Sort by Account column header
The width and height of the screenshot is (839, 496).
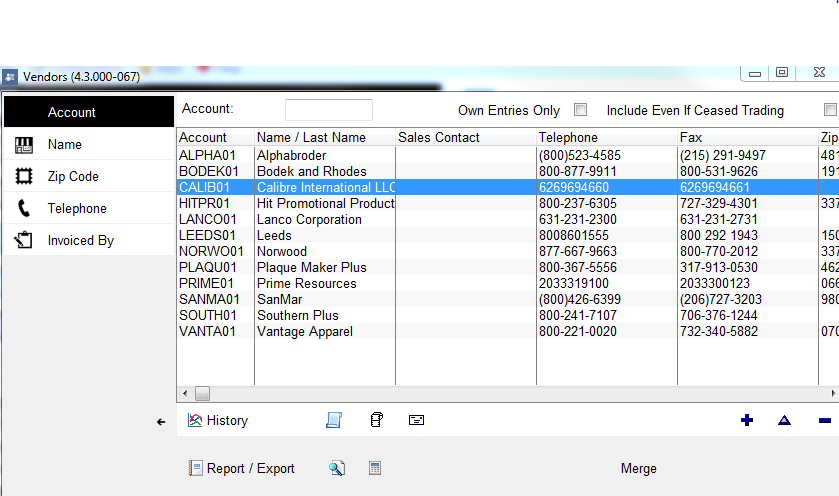216,138
